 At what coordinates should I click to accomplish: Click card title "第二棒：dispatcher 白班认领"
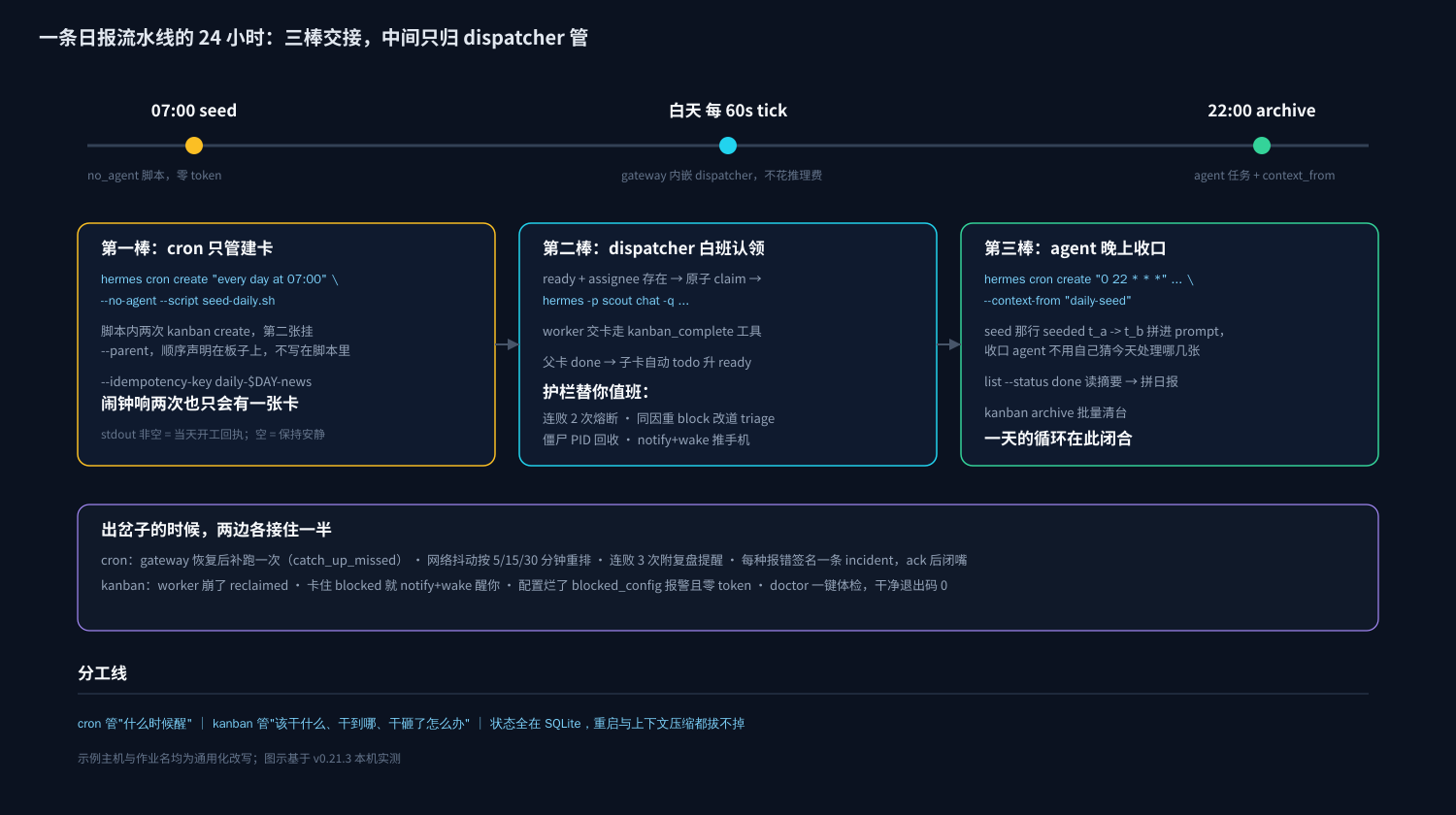coord(653,248)
